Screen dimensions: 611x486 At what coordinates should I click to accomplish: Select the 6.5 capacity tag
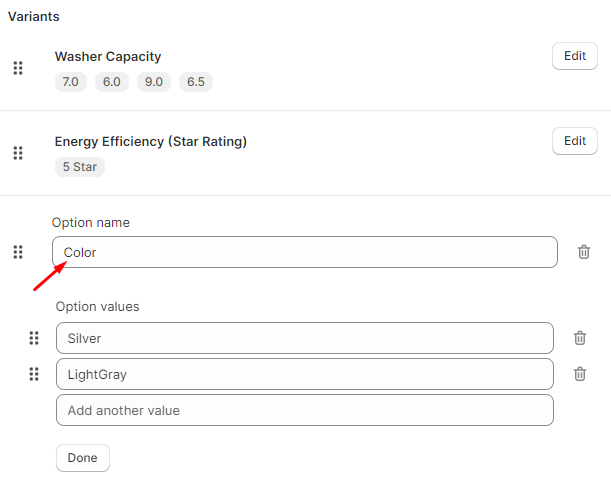click(x=196, y=82)
